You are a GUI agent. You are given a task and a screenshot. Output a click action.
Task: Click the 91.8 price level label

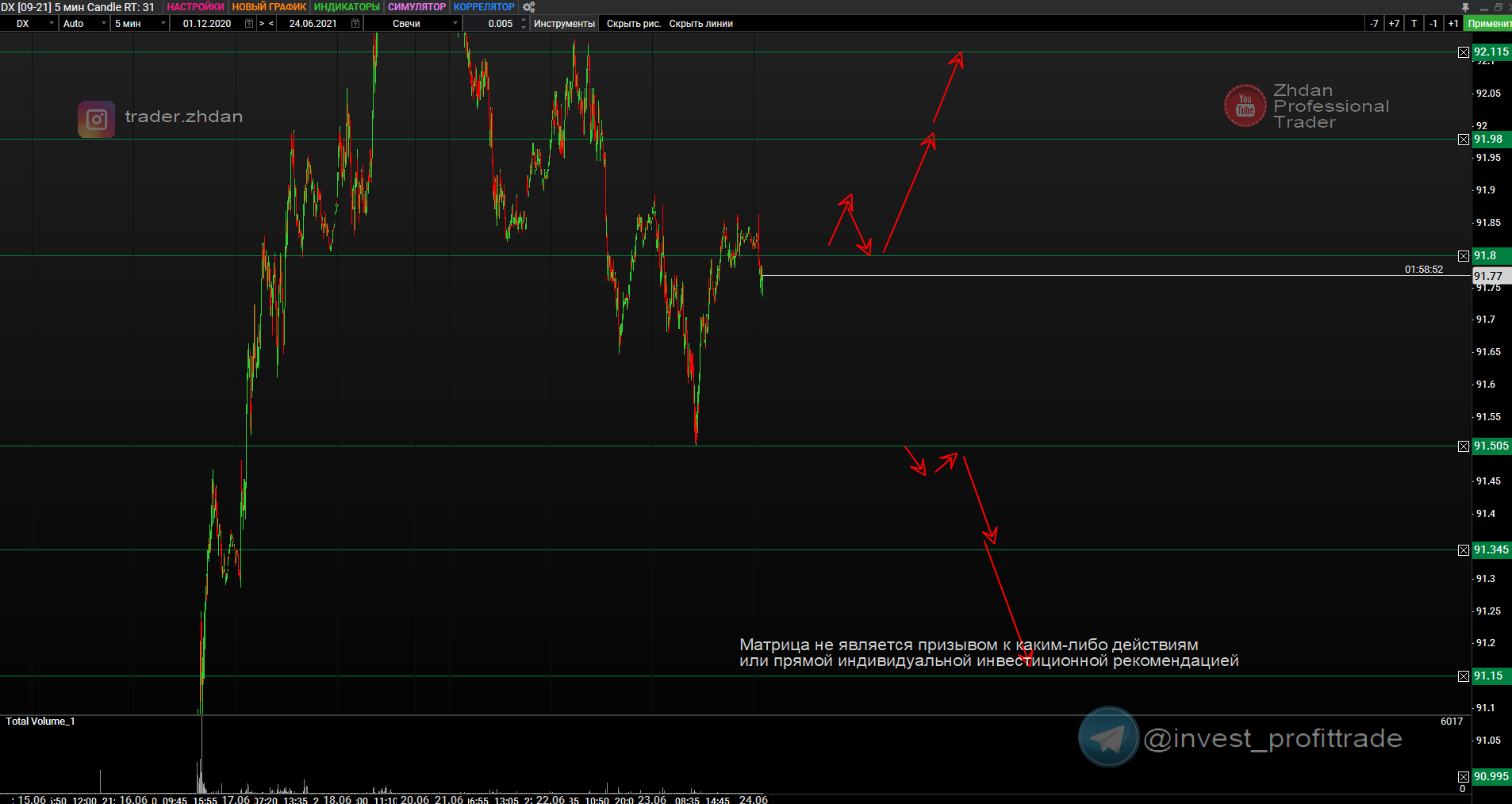click(x=1491, y=256)
